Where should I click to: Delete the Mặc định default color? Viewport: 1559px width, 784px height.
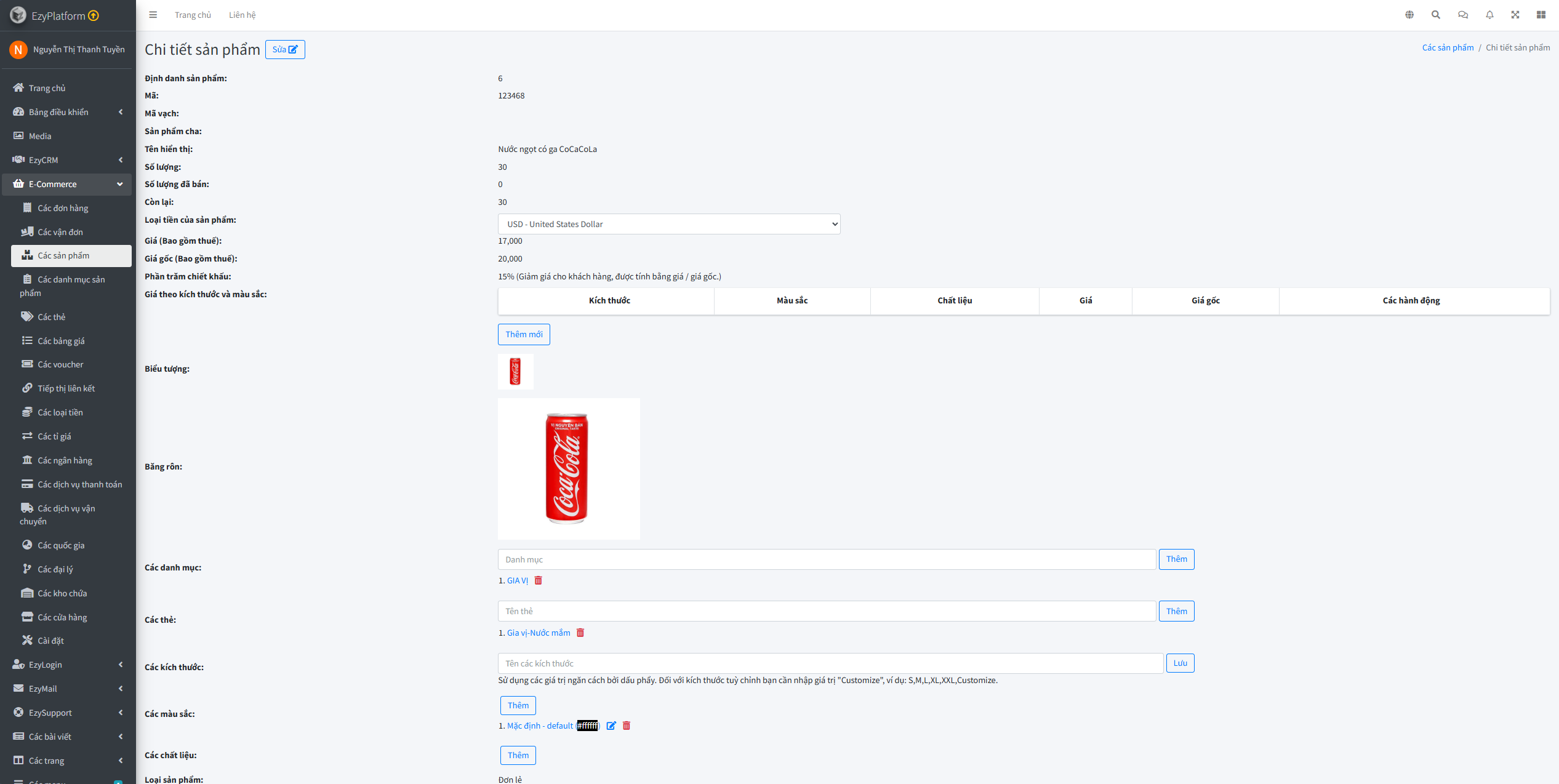[x=627, y=726]
